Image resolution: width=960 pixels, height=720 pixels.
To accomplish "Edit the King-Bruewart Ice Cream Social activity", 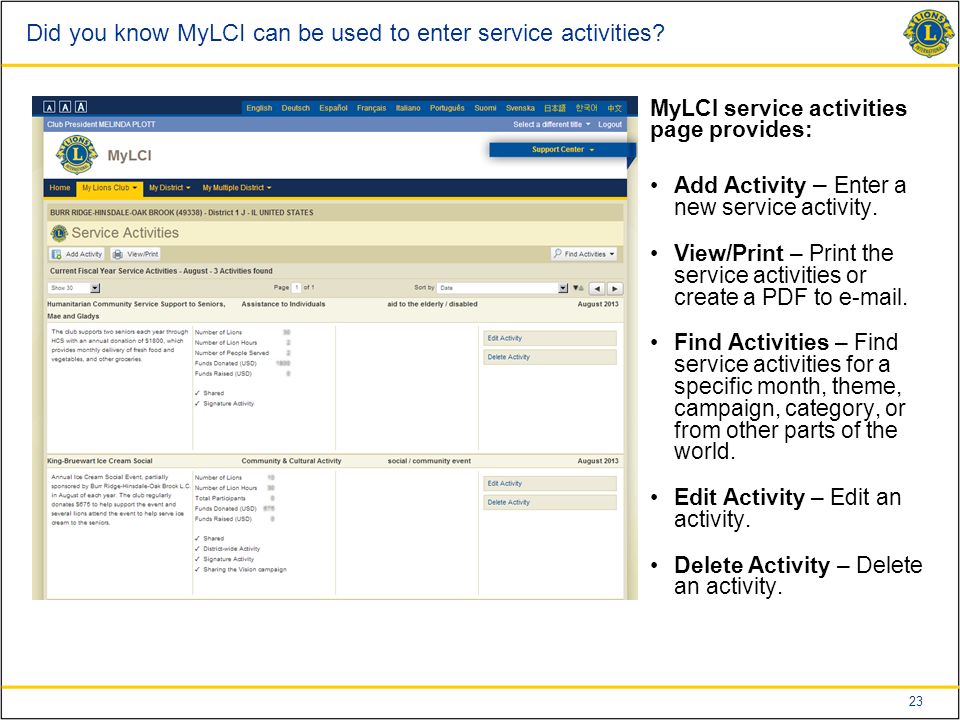I will (x=549, y=484).
